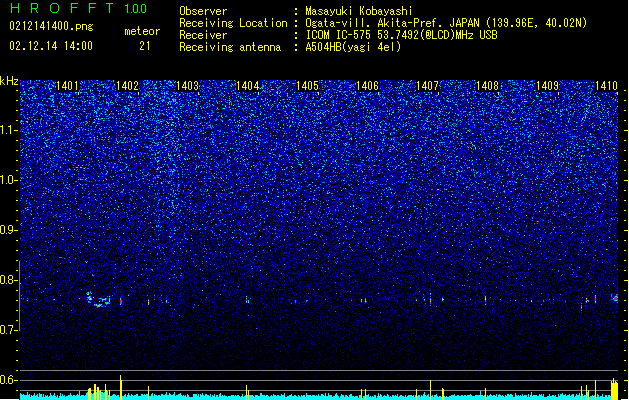Click the meteor echo cluster after 1401
The image size is (629, 400).
(98, 300)
